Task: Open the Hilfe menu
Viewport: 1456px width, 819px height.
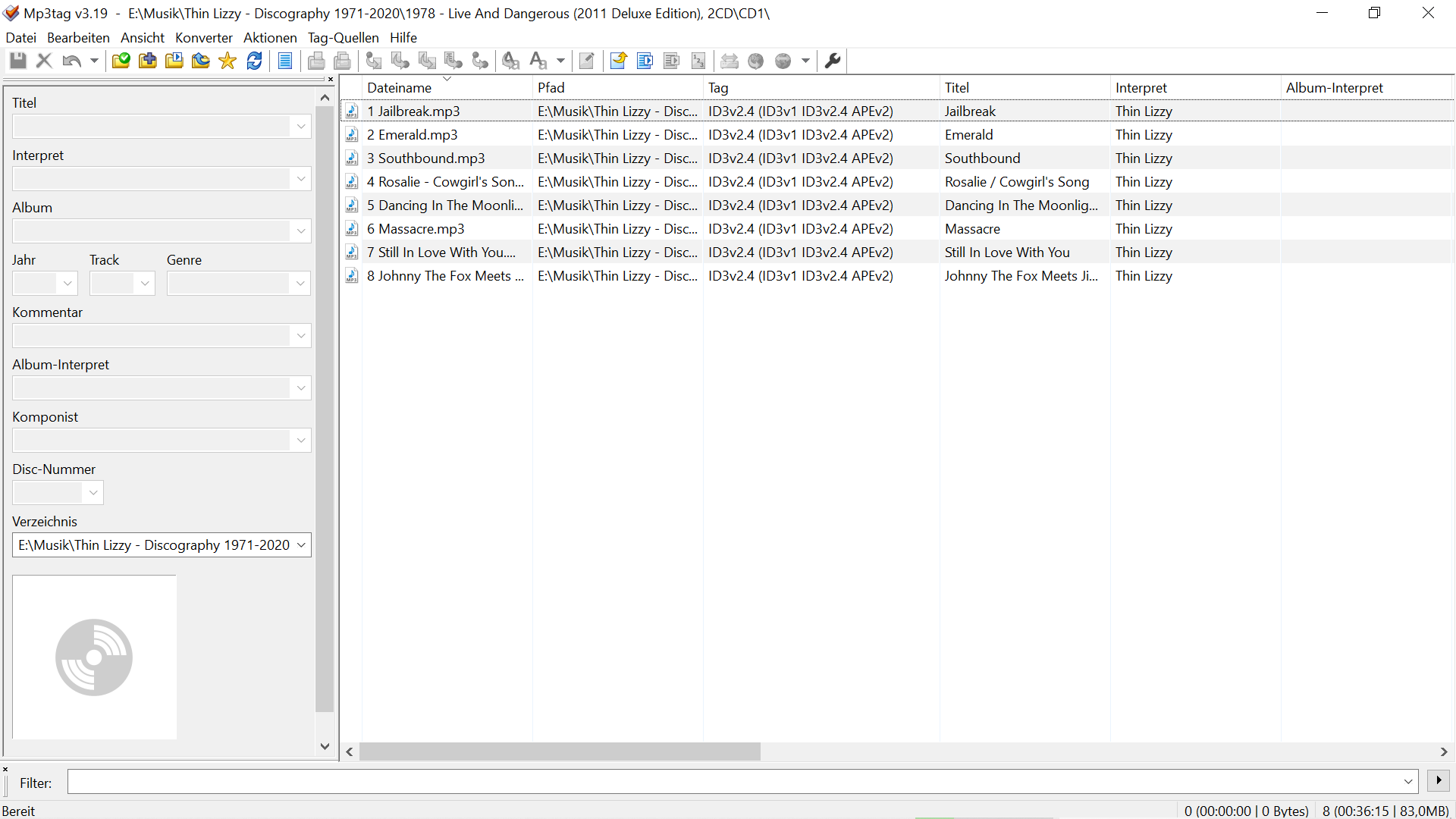Action: [x=403, y=38]
